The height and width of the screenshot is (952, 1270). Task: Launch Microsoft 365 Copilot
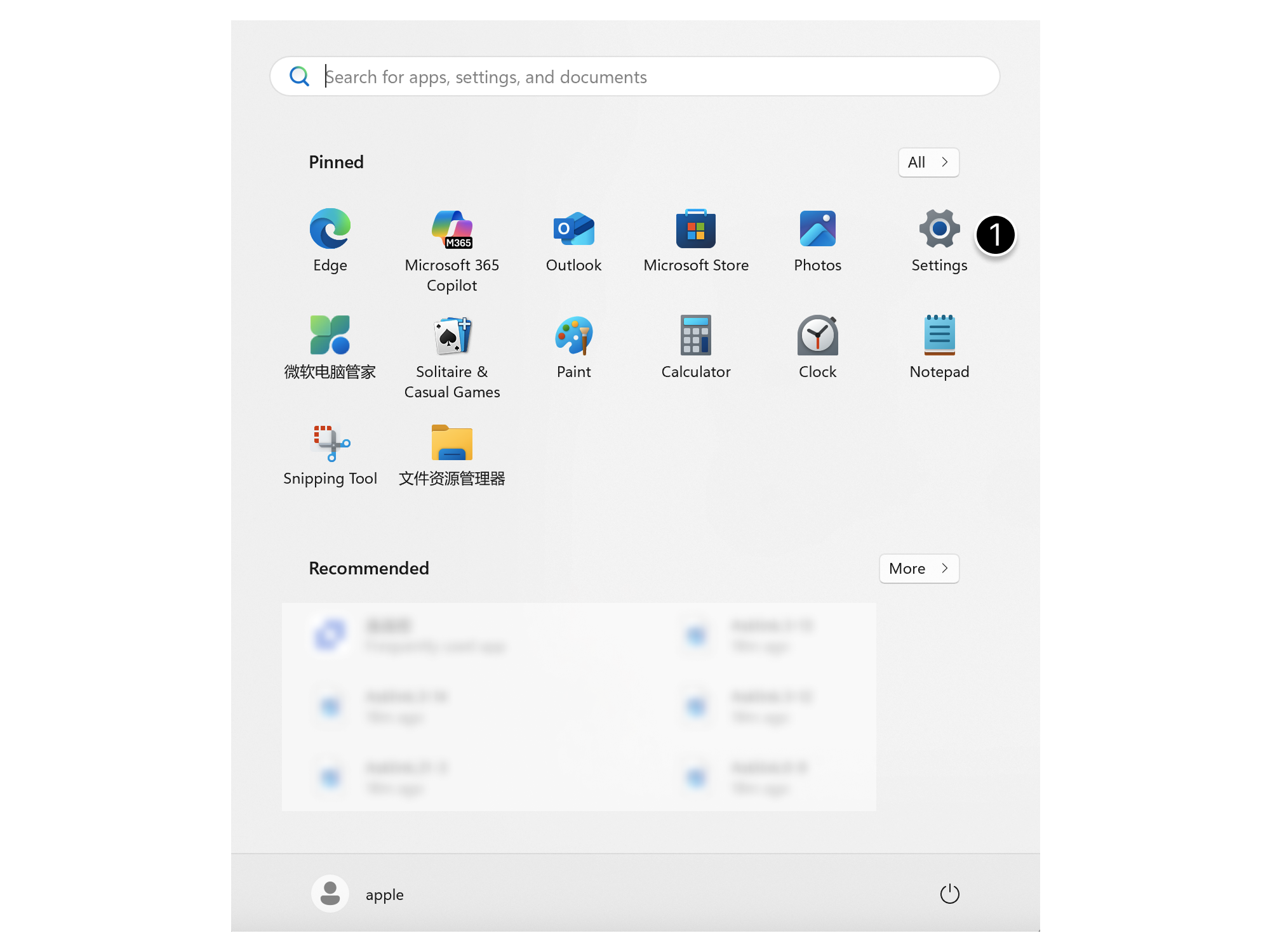click(x=452, y=240)
